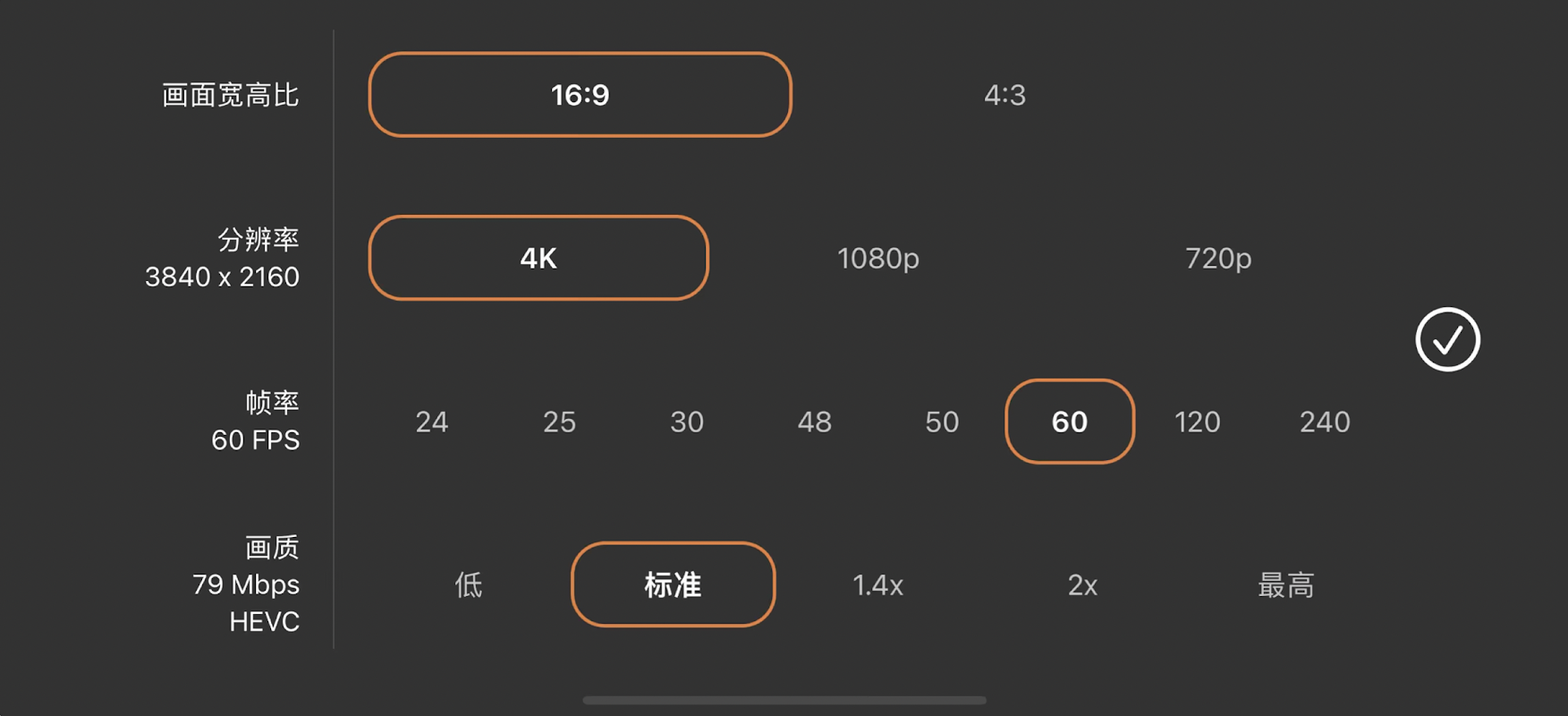Tap the 60 FPS frame rate
The image size is (1568, 716).
pos(1070,422)
